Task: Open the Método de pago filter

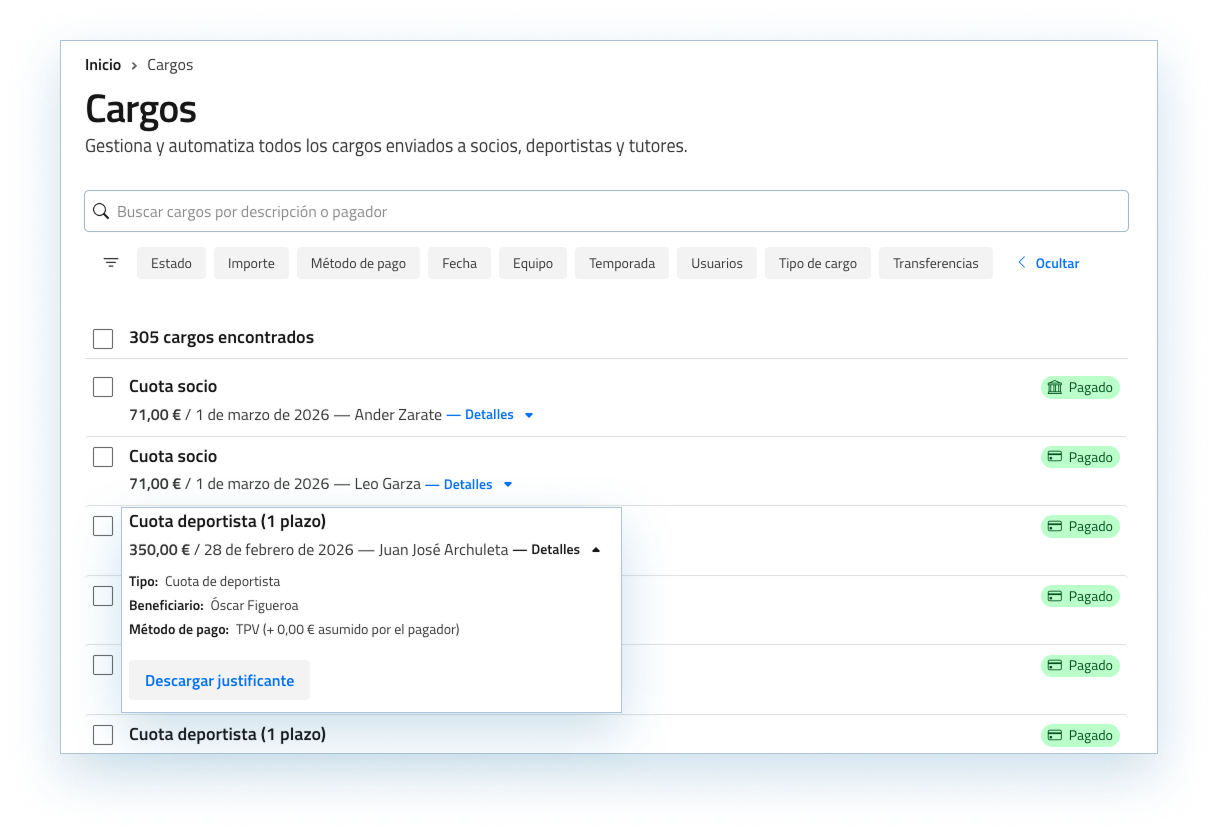Action: [x=358, y=263]
